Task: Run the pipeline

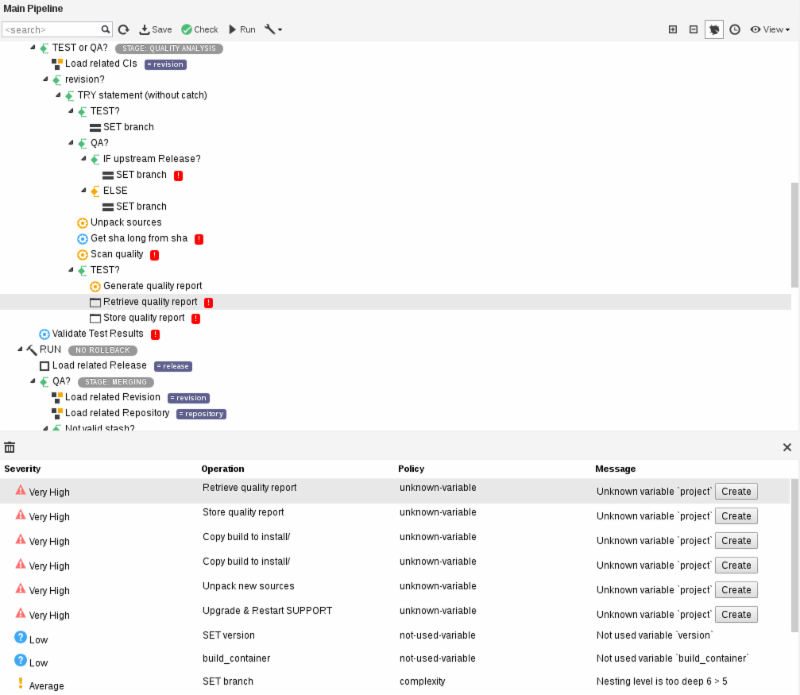Action: 242,30
